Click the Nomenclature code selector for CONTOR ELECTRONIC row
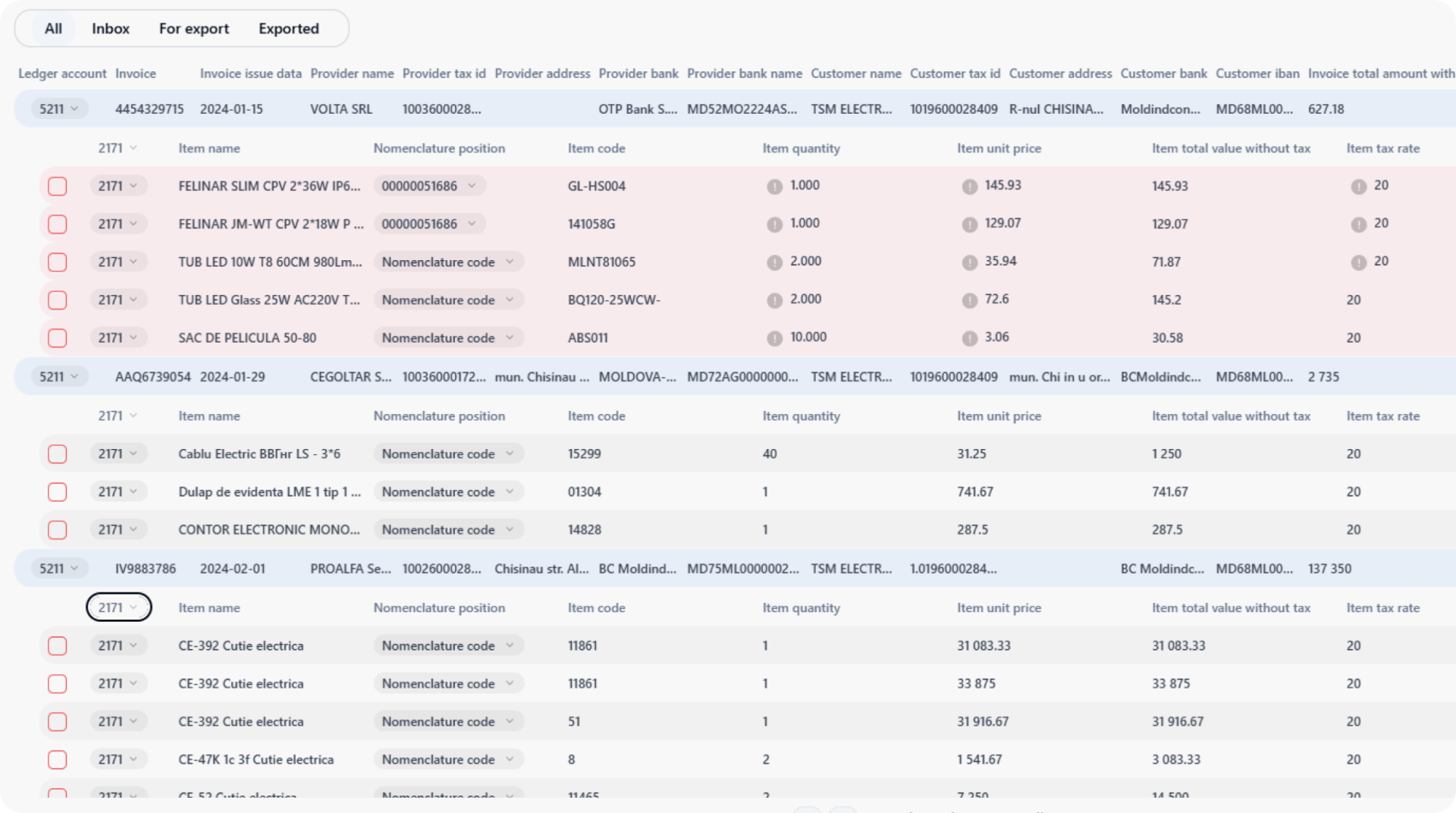Image resolution: width=1456 pixels, height=813 pixels. pos(448,529)
